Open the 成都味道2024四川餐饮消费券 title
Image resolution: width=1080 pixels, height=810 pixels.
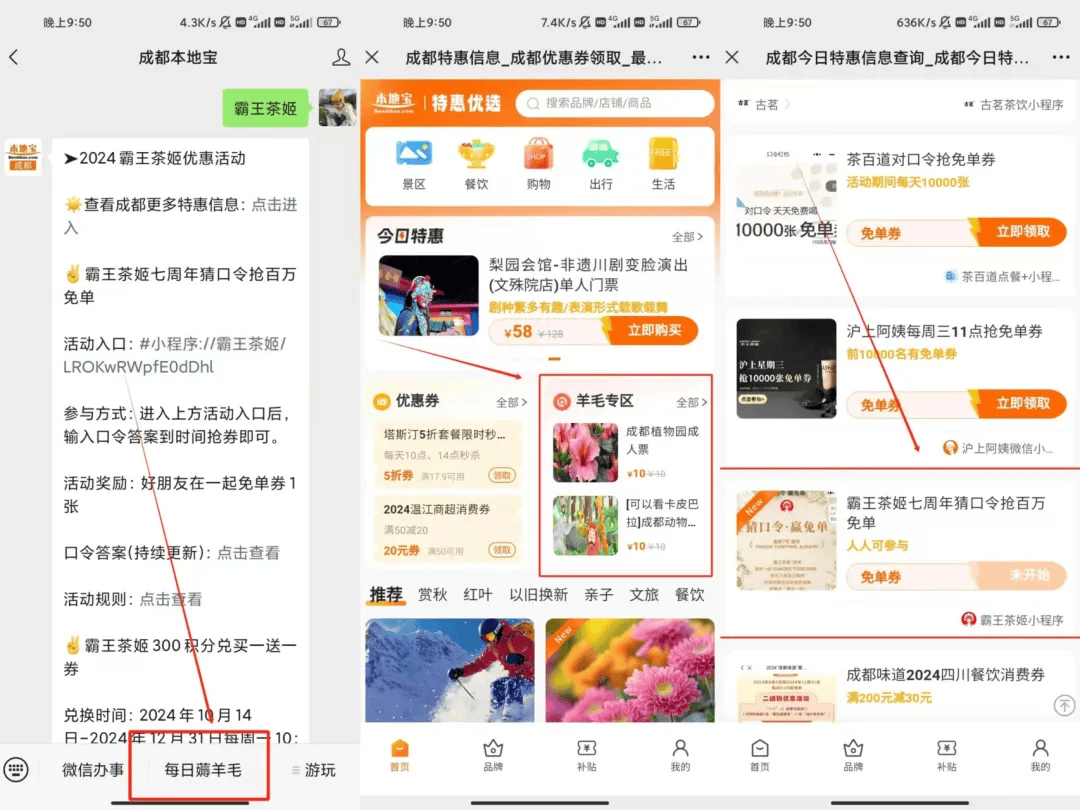coord(945,675)
